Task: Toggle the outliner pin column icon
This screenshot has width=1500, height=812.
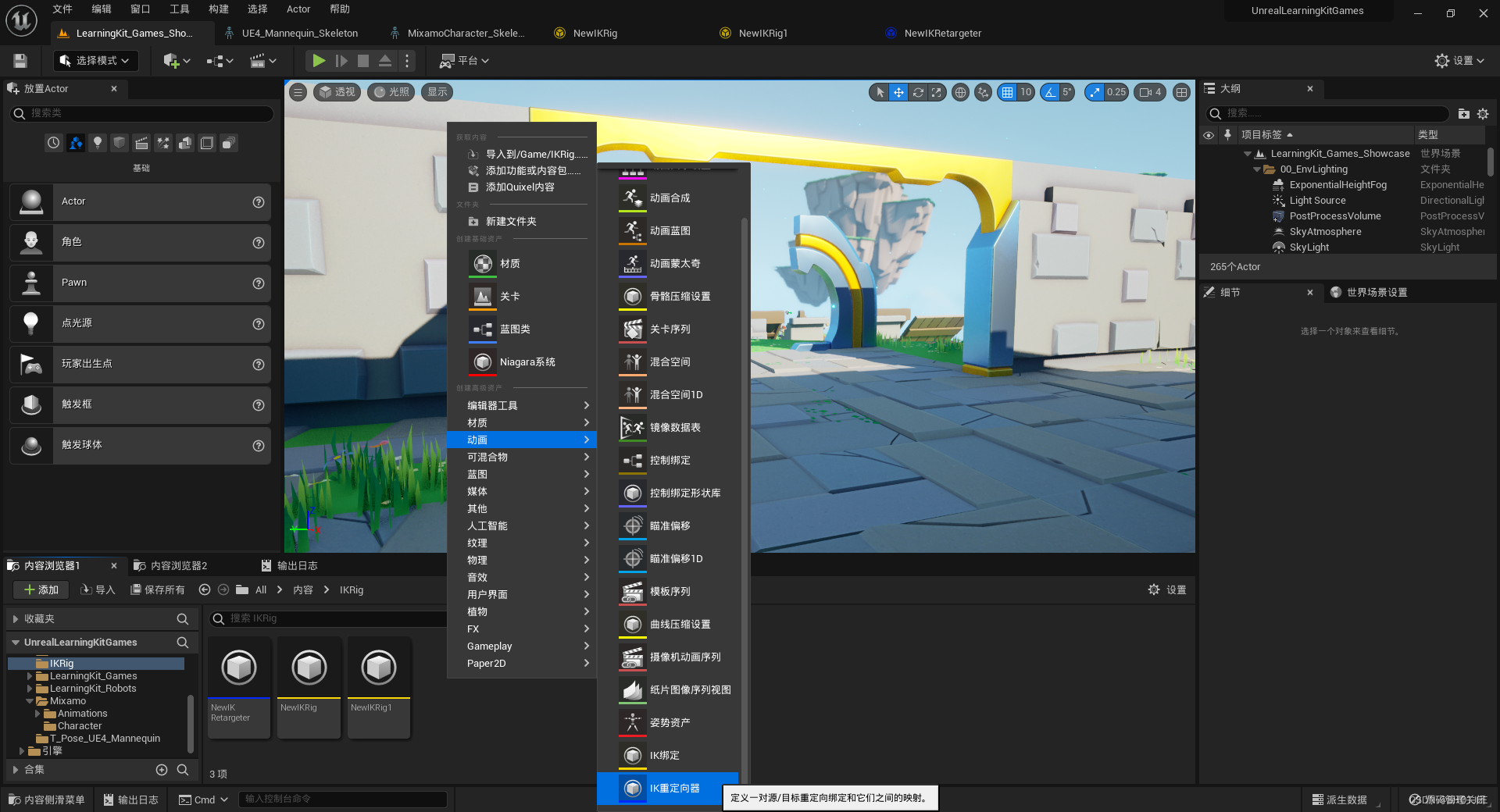Action: pos(1227,134)
